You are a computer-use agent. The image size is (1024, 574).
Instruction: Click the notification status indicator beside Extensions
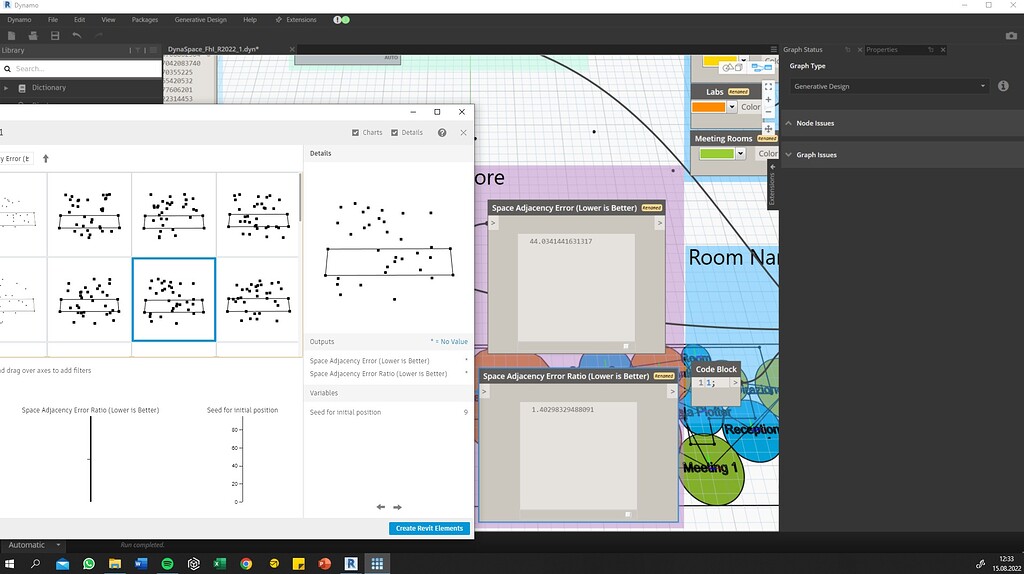point(342,20)
